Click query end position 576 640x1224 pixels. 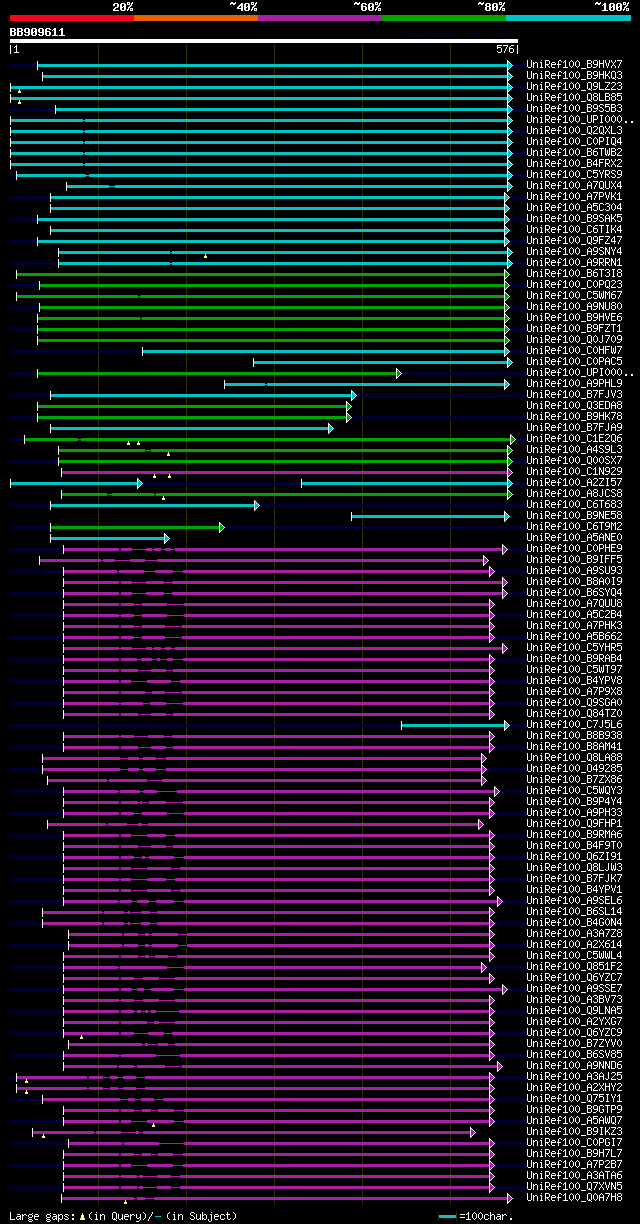[505, 49]
